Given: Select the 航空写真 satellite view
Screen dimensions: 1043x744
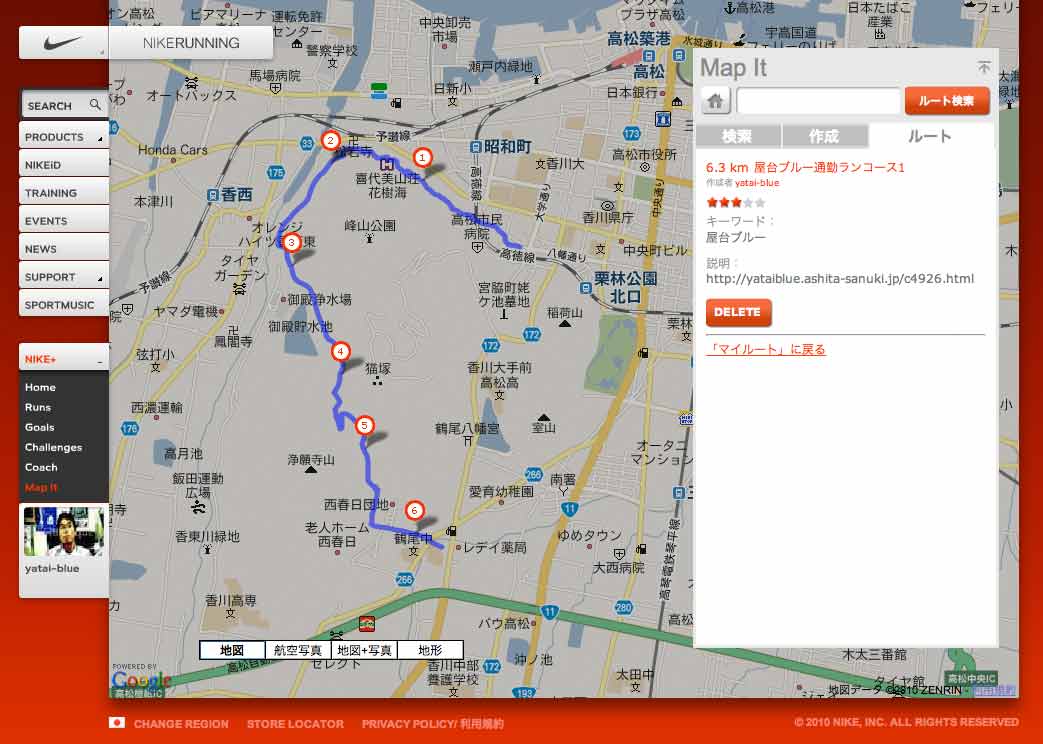Looking at the screenshot, I should pos(297,650).
